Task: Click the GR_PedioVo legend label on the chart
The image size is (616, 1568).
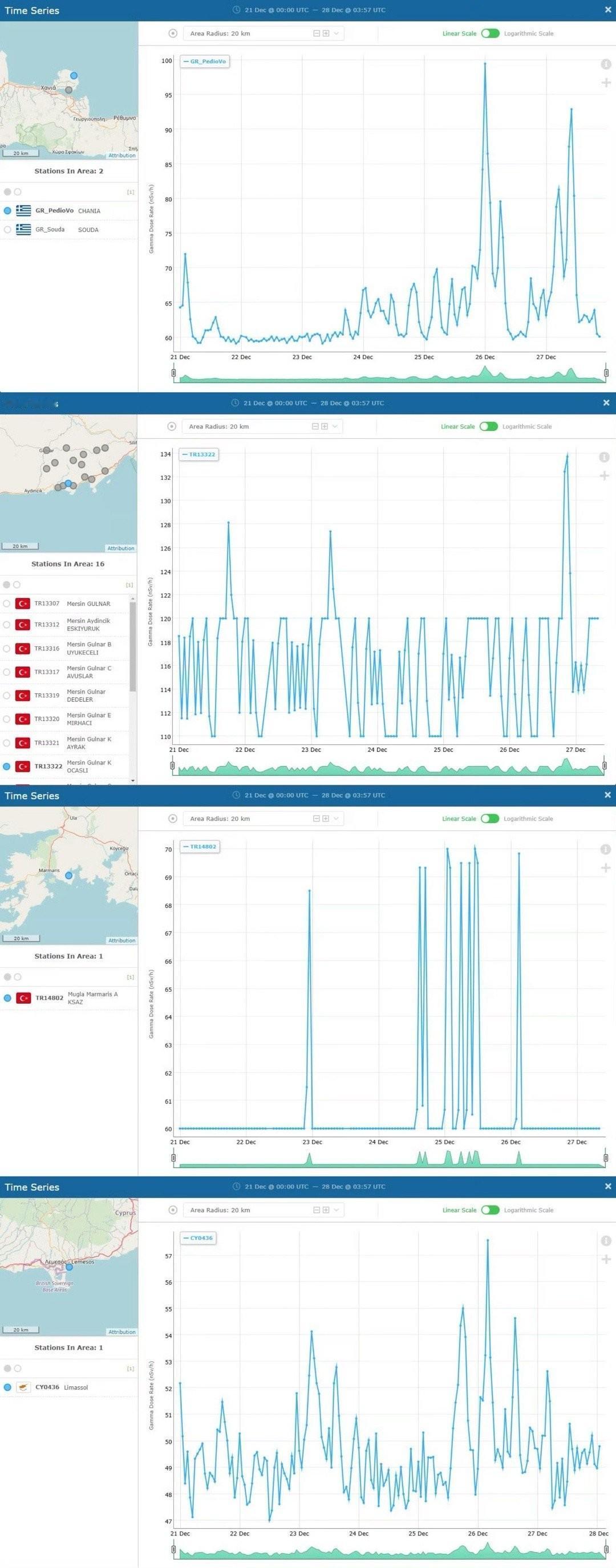Action: 205,62
